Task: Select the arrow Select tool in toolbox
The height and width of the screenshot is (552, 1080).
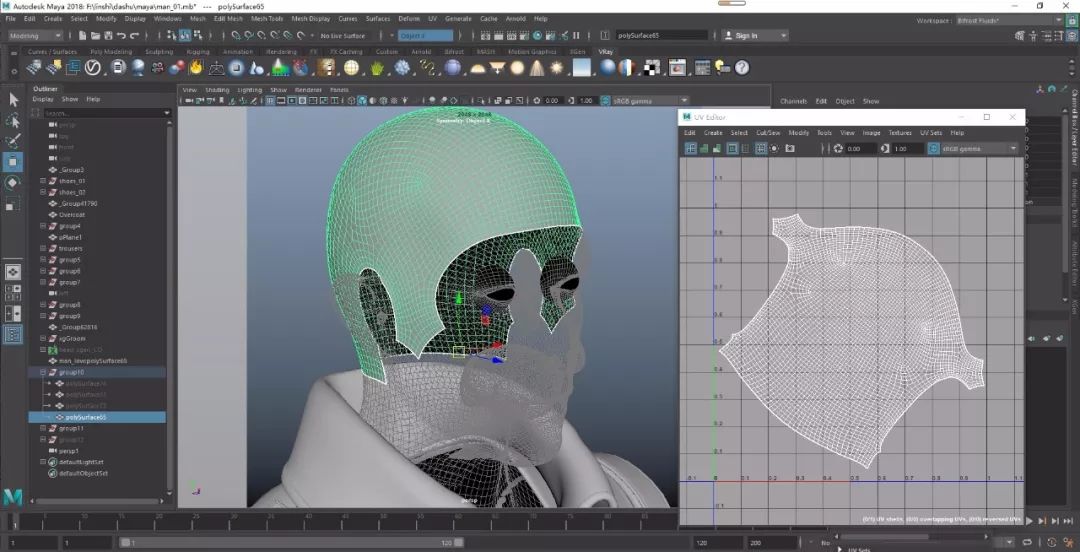Action: [x=13, y=100]
